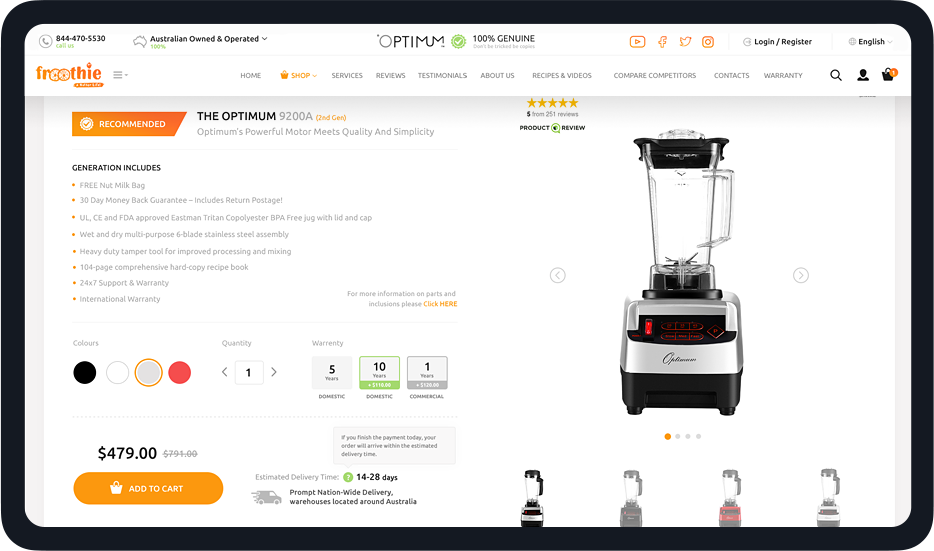Open the Compare Competitors menu item
The image size is (934, 551).
click(655, 76)
